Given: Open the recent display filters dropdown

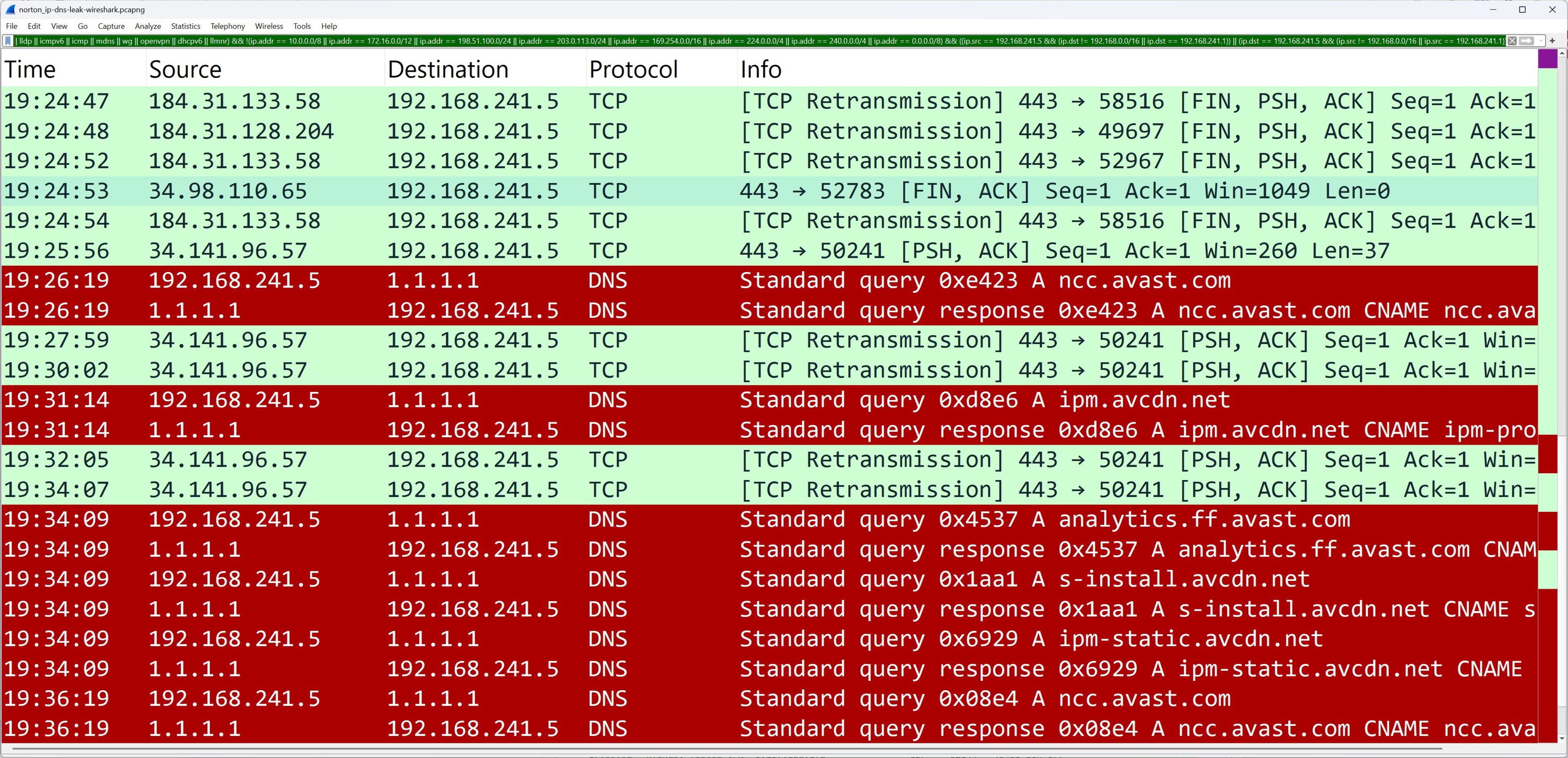Looking at the screenshot, I should (1541, 41).
